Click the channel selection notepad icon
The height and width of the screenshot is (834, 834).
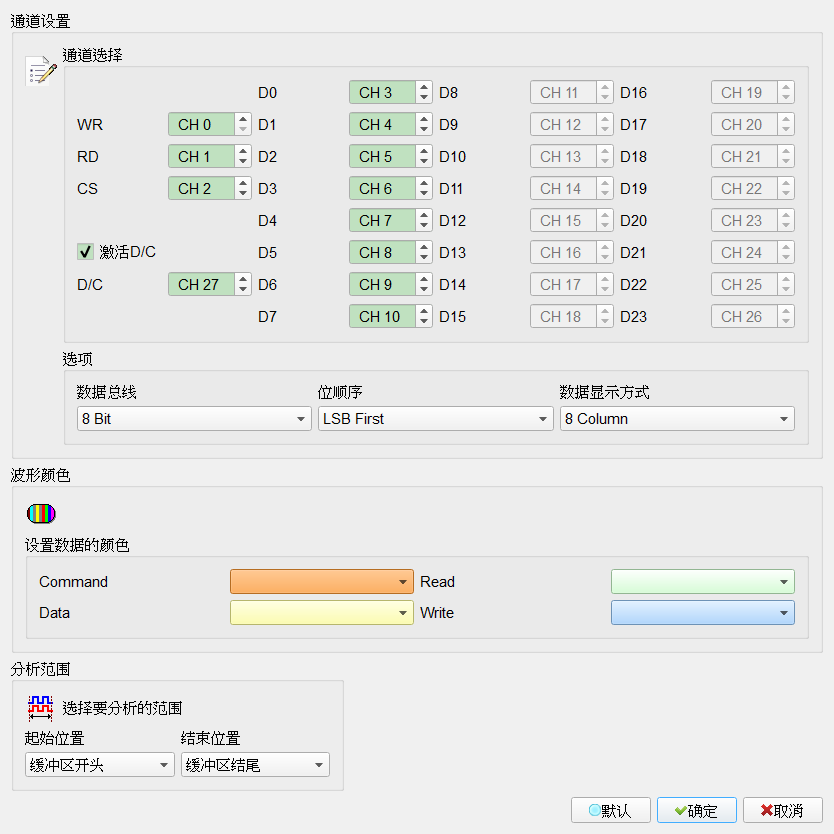coord(41,71)
